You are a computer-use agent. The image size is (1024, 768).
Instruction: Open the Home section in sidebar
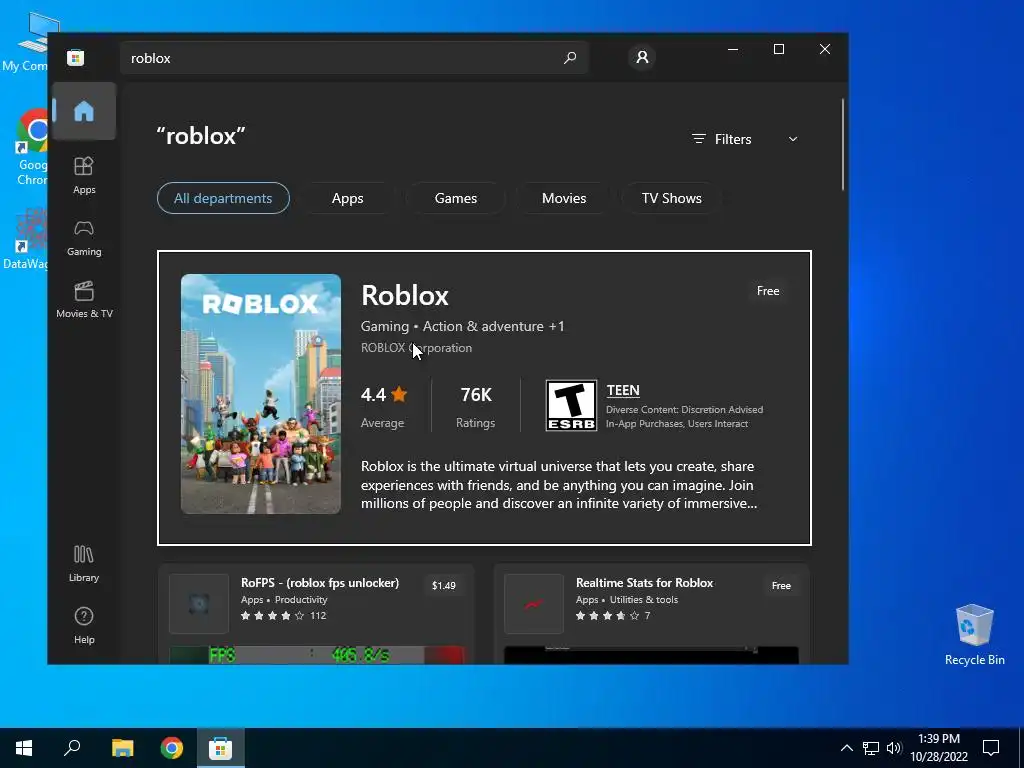click(84, 112)
